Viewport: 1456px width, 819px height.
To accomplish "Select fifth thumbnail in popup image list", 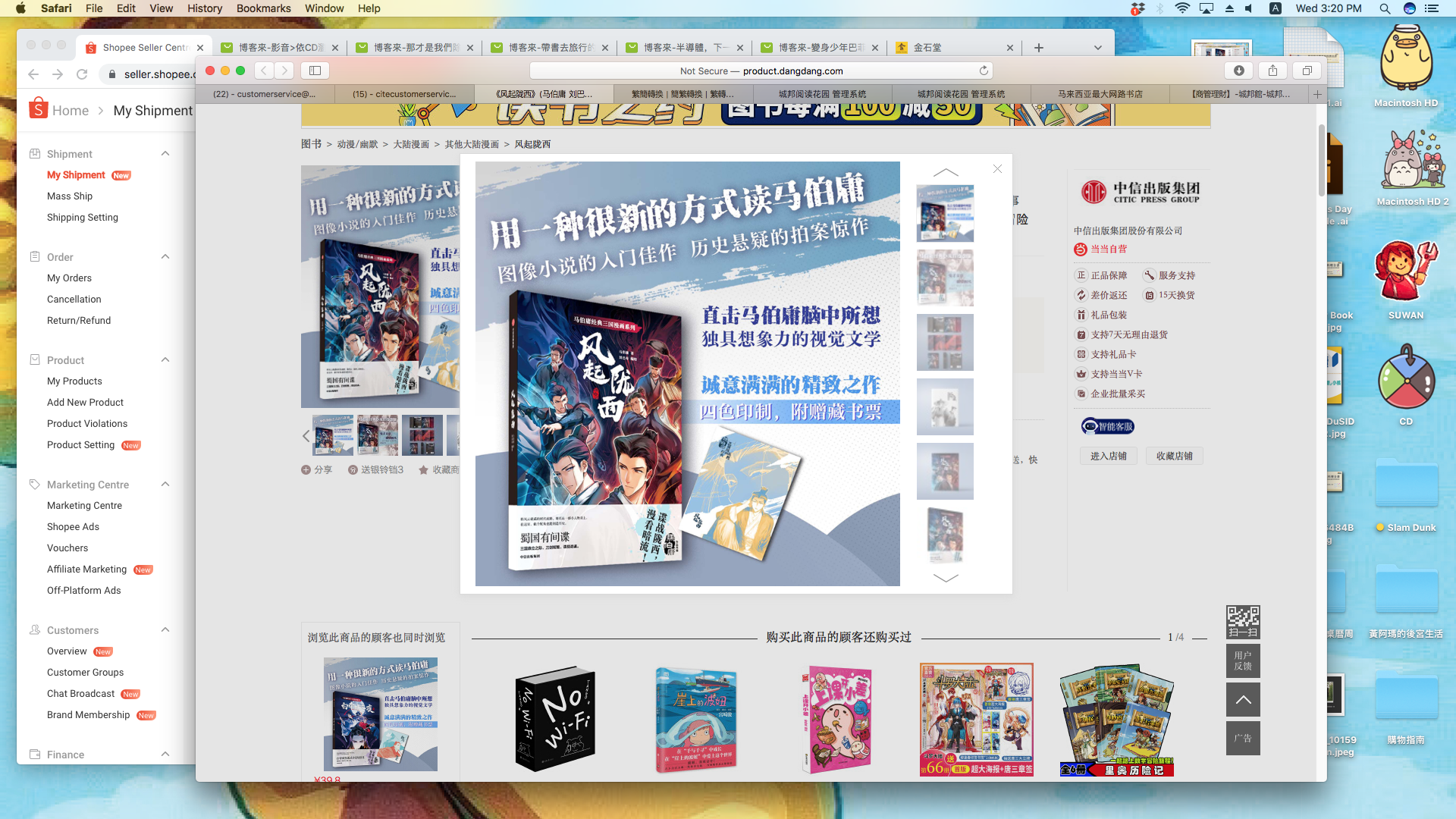I will click(945, 471).
